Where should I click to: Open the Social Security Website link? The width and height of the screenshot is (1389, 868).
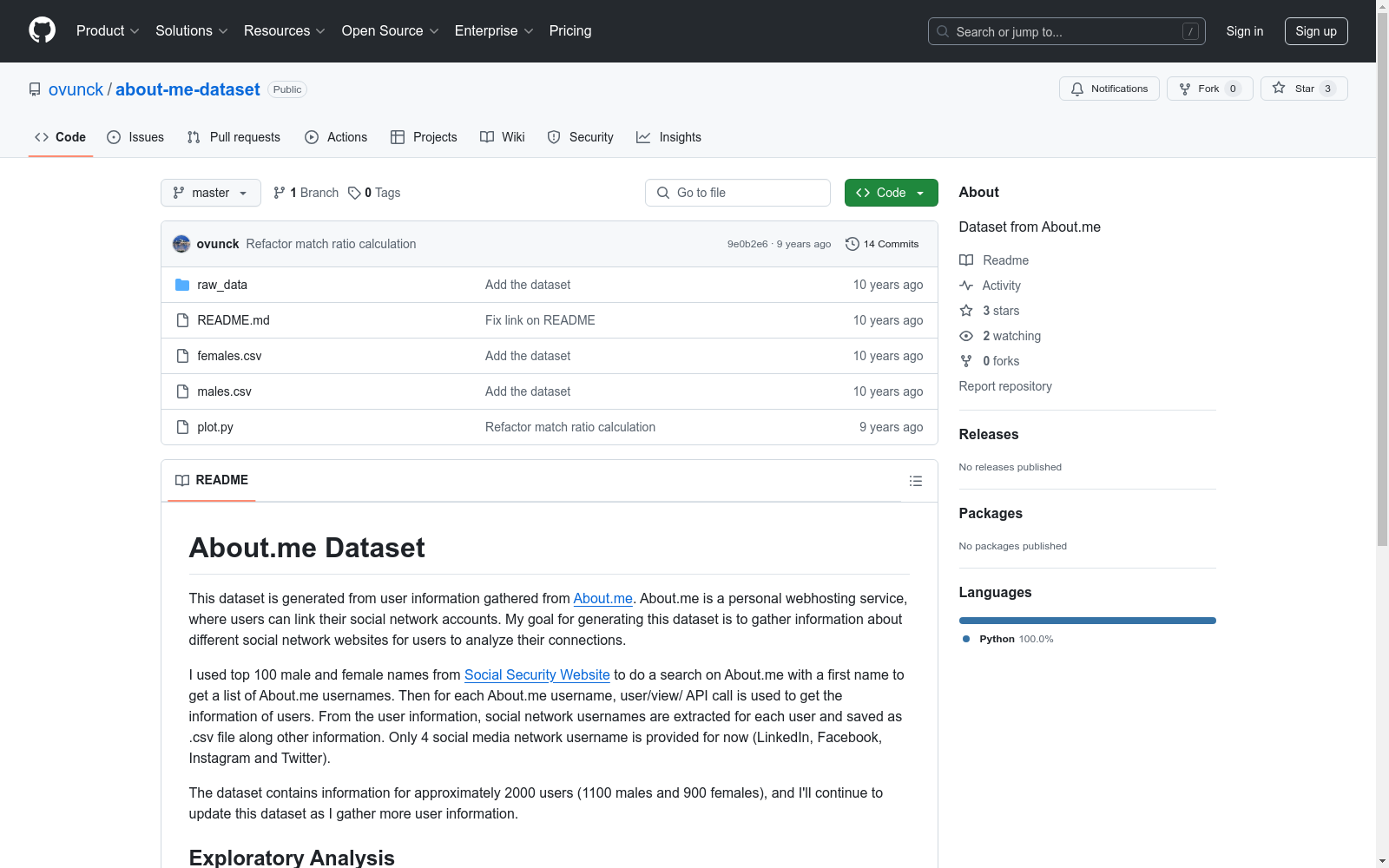pyautogui.click(x=537, y=674)
